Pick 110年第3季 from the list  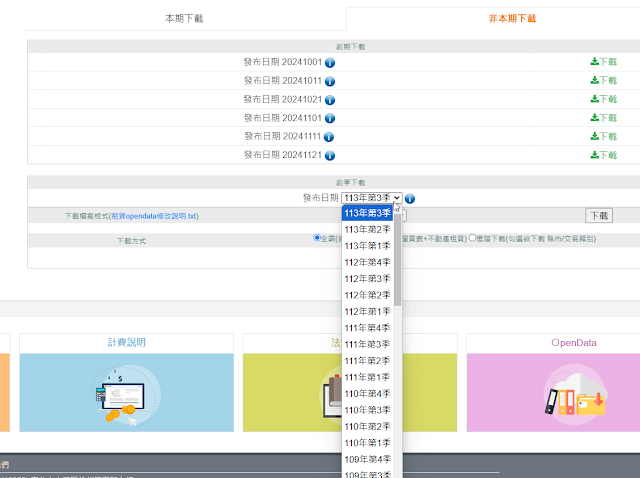click(x=367, y=410)
